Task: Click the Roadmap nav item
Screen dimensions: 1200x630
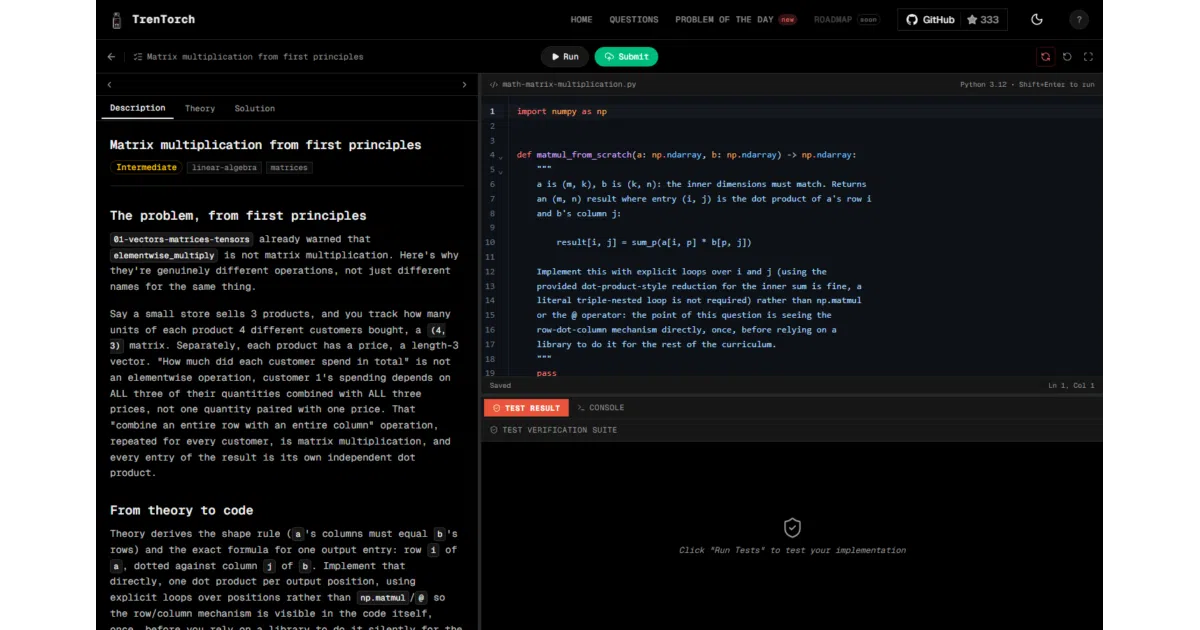Action: click(846, 19)
